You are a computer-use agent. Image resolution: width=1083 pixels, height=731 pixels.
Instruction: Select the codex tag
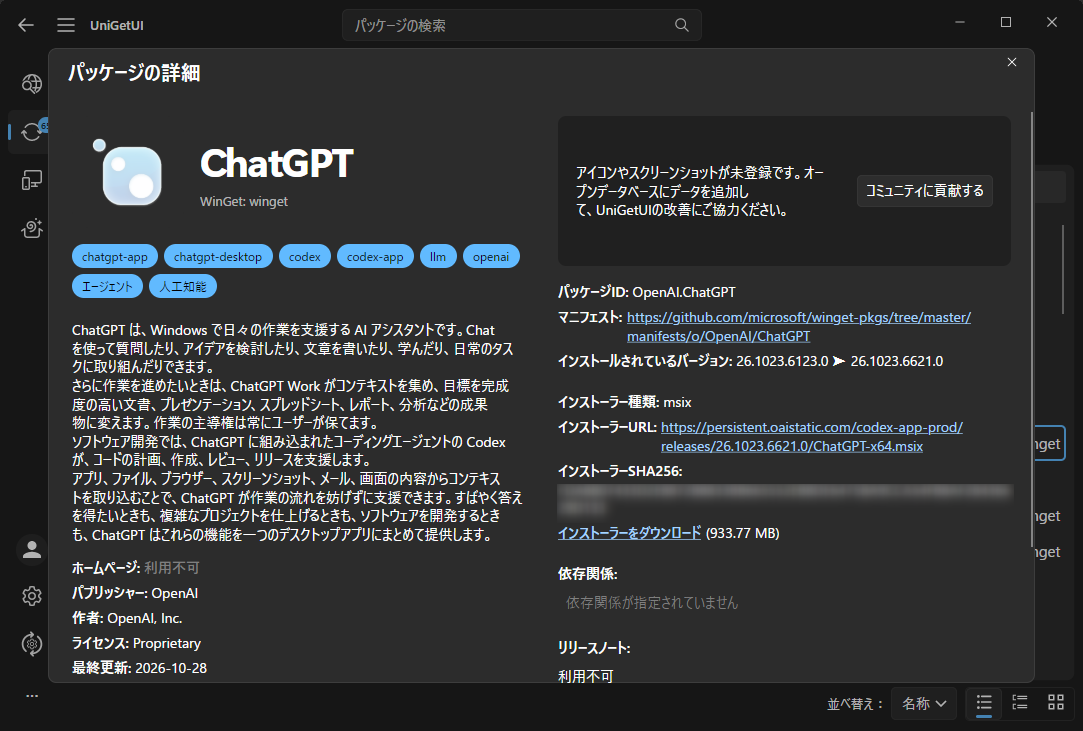coord(305,257)
